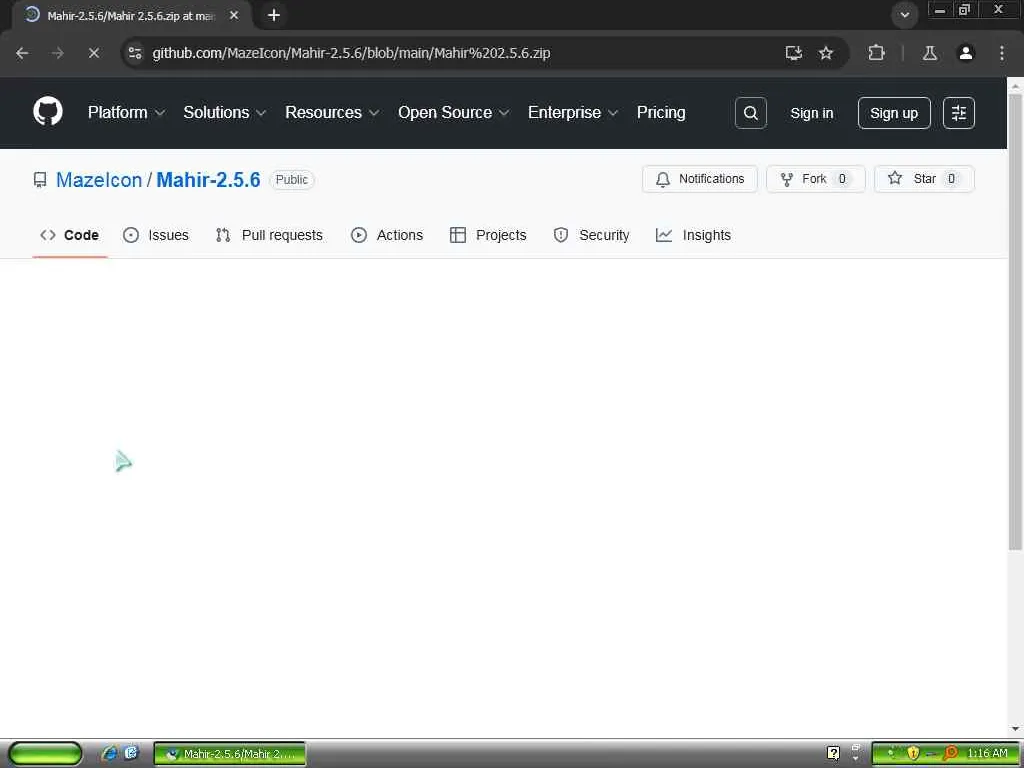Click the page vertical scrollbar thumb

click(x=1015, y=321)
